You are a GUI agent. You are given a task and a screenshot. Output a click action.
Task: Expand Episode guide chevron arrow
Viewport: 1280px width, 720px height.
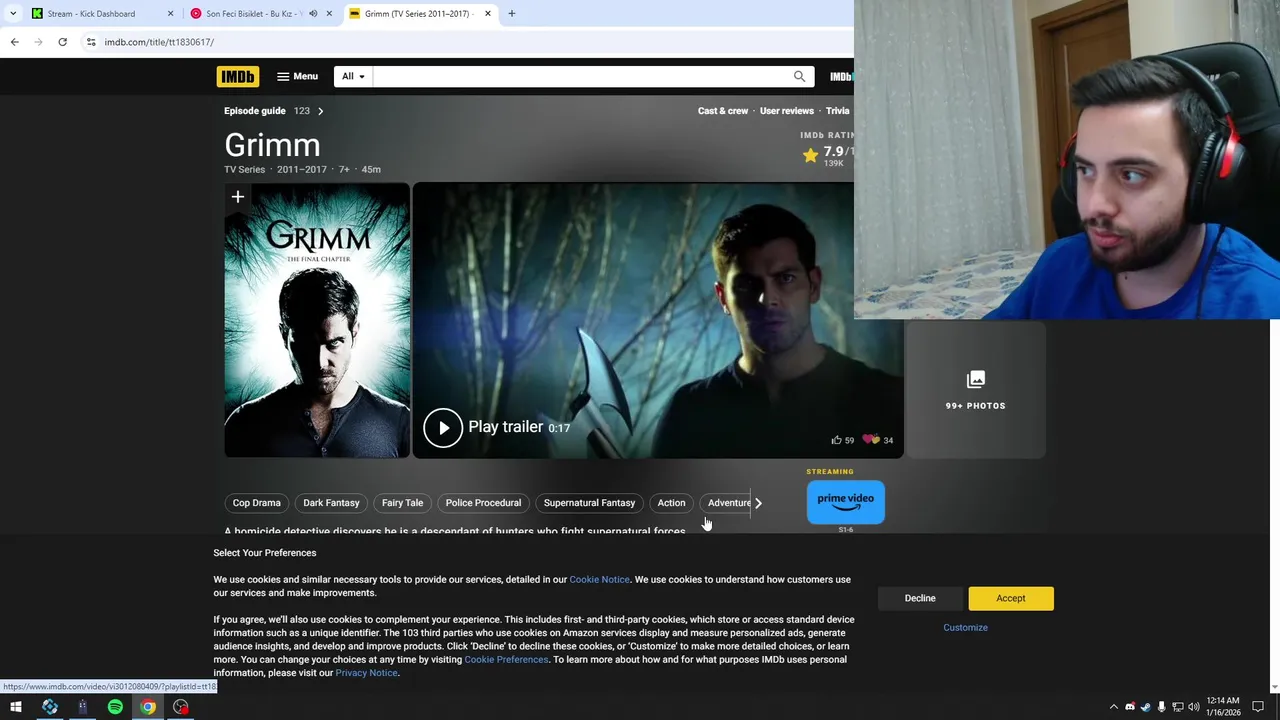click(x=320, y=111)
